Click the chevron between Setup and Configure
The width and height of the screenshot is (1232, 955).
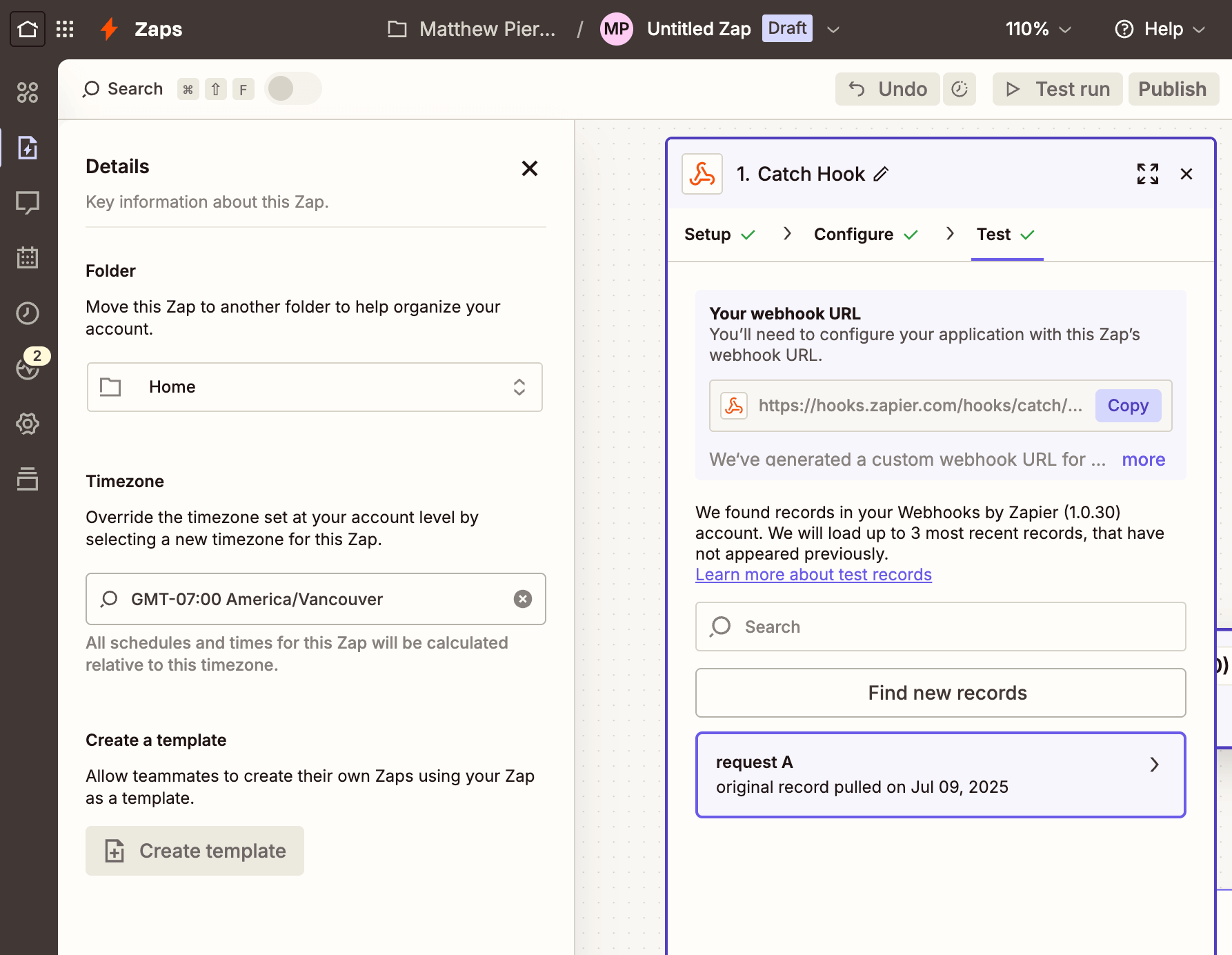pos(786,234)
